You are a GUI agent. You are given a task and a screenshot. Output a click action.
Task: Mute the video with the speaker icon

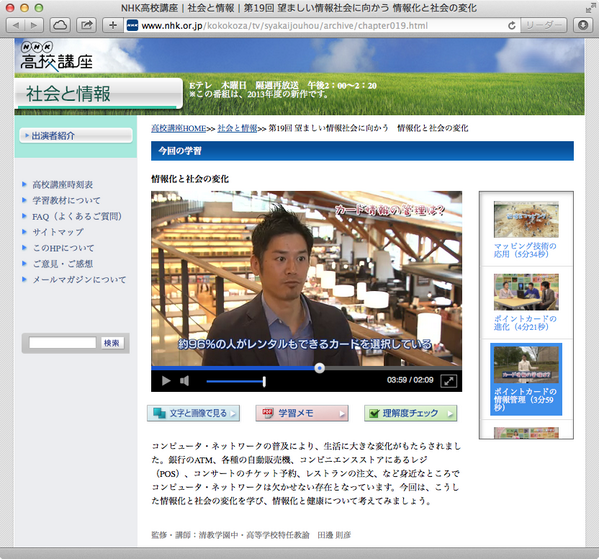tap(185, 381)
